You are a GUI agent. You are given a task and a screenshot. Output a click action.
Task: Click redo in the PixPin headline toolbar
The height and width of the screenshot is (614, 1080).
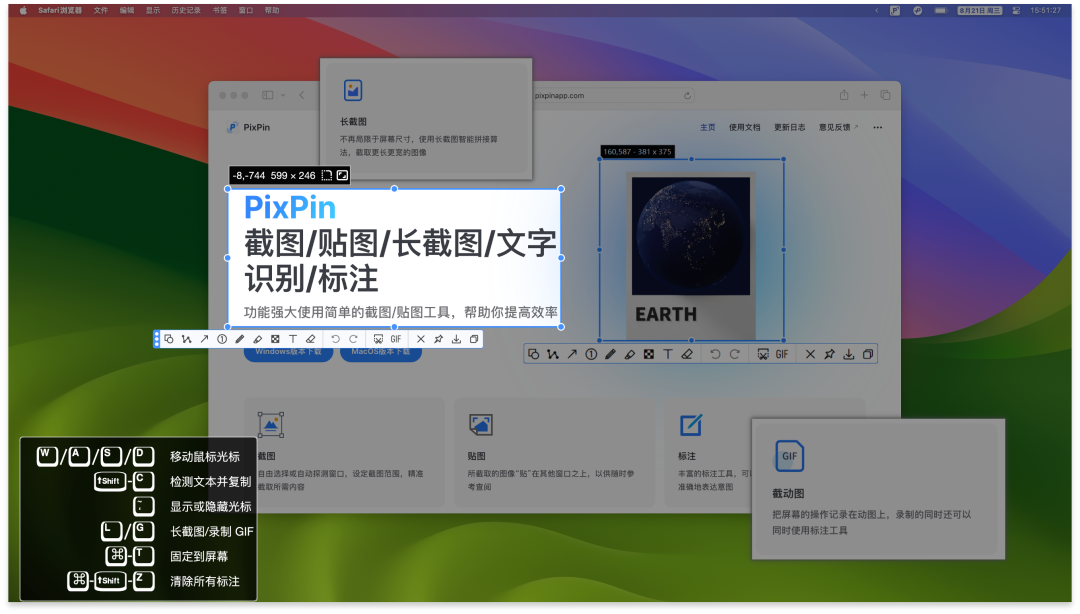(353, 339)
